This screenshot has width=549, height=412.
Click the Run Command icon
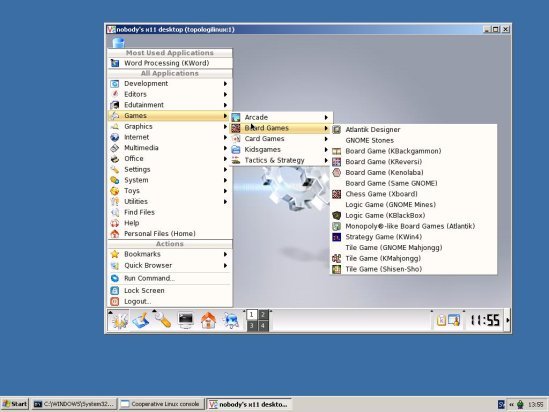point(114,278)
